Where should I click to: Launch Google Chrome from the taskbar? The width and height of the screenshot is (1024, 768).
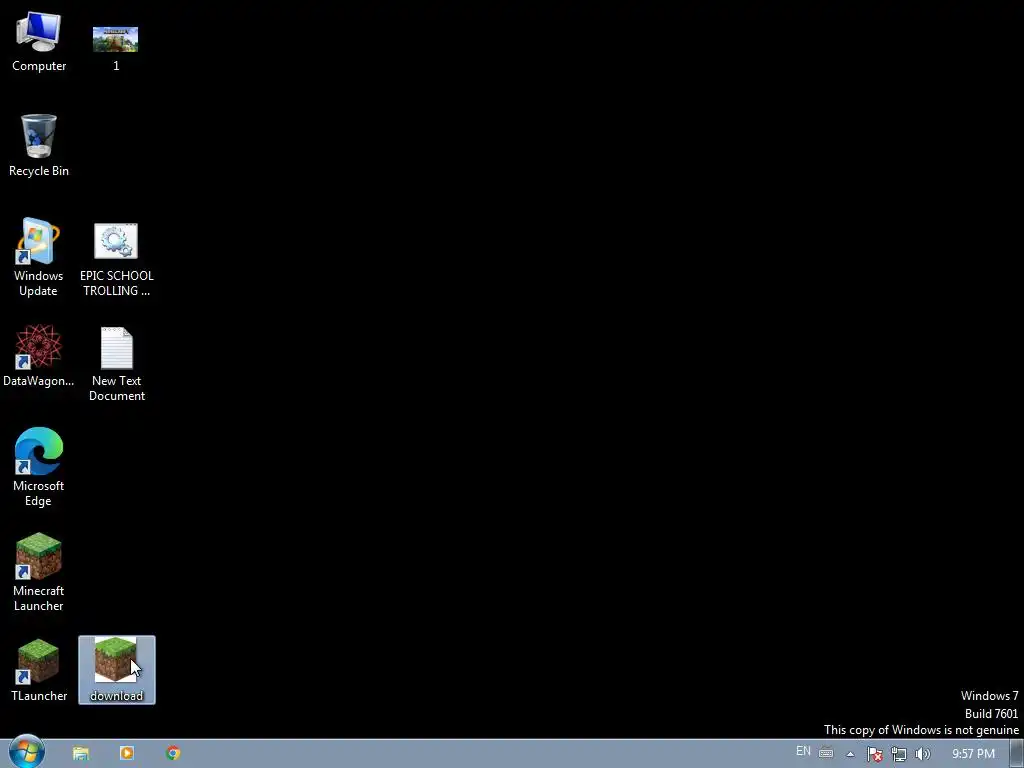(x=173, y=753)
